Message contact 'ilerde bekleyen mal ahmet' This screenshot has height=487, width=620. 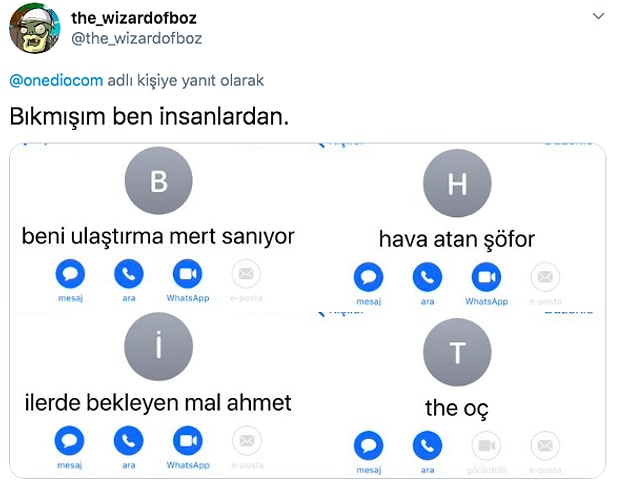click(x=69, y=440)
